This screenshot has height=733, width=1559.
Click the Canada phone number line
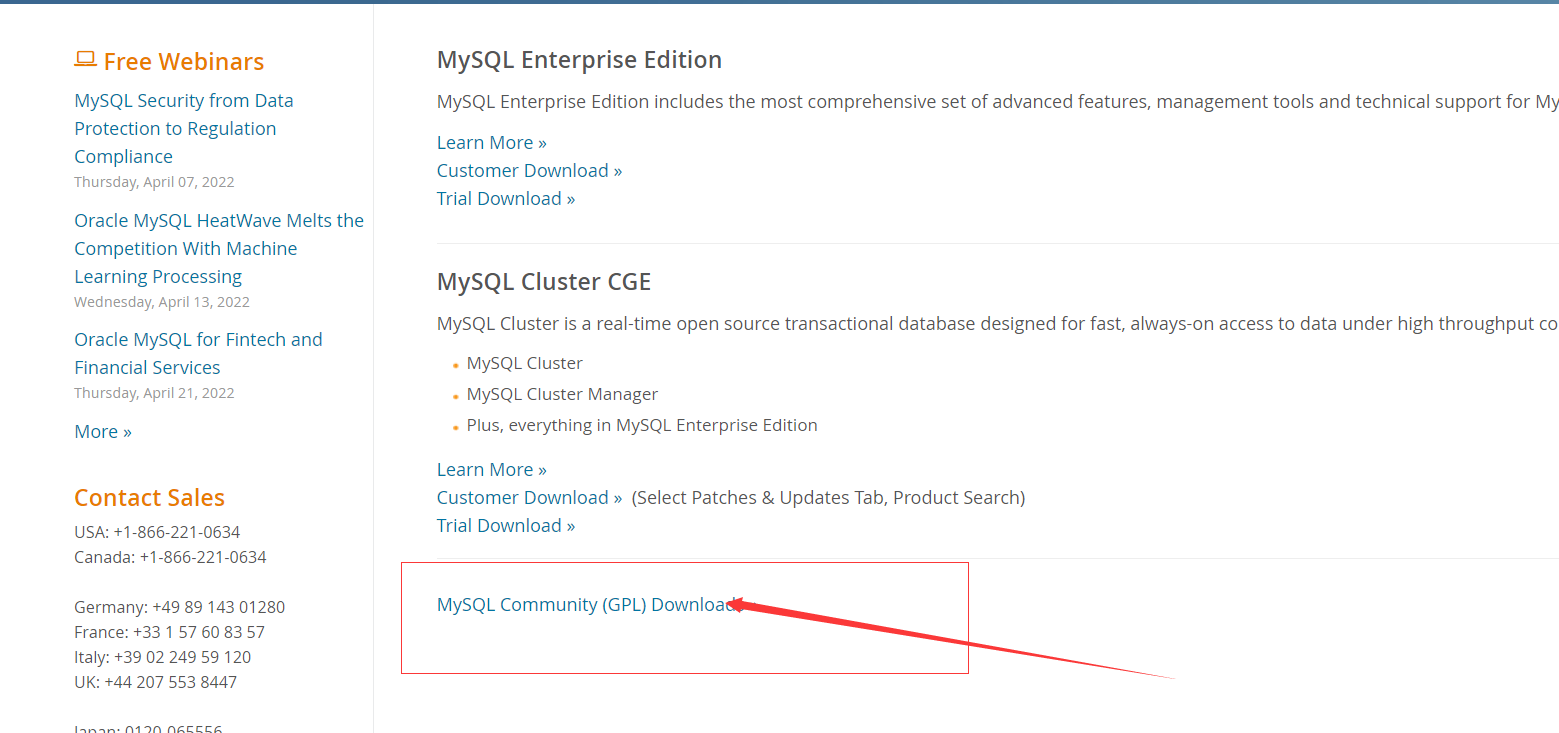(x=170, y=557)
